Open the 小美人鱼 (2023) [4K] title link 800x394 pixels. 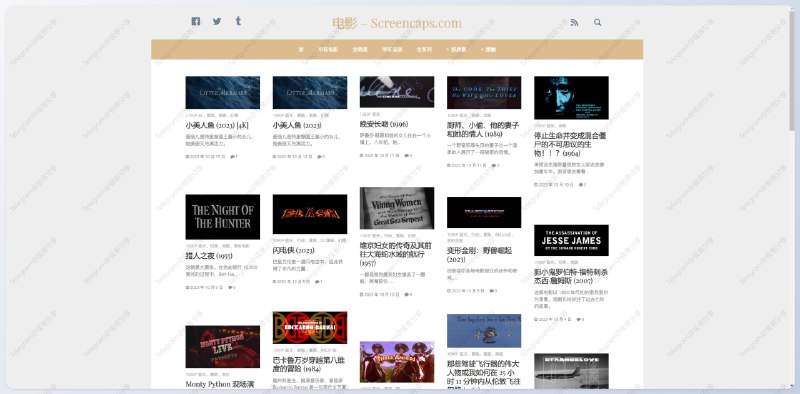pyautogui.click(x=217, y=125)
